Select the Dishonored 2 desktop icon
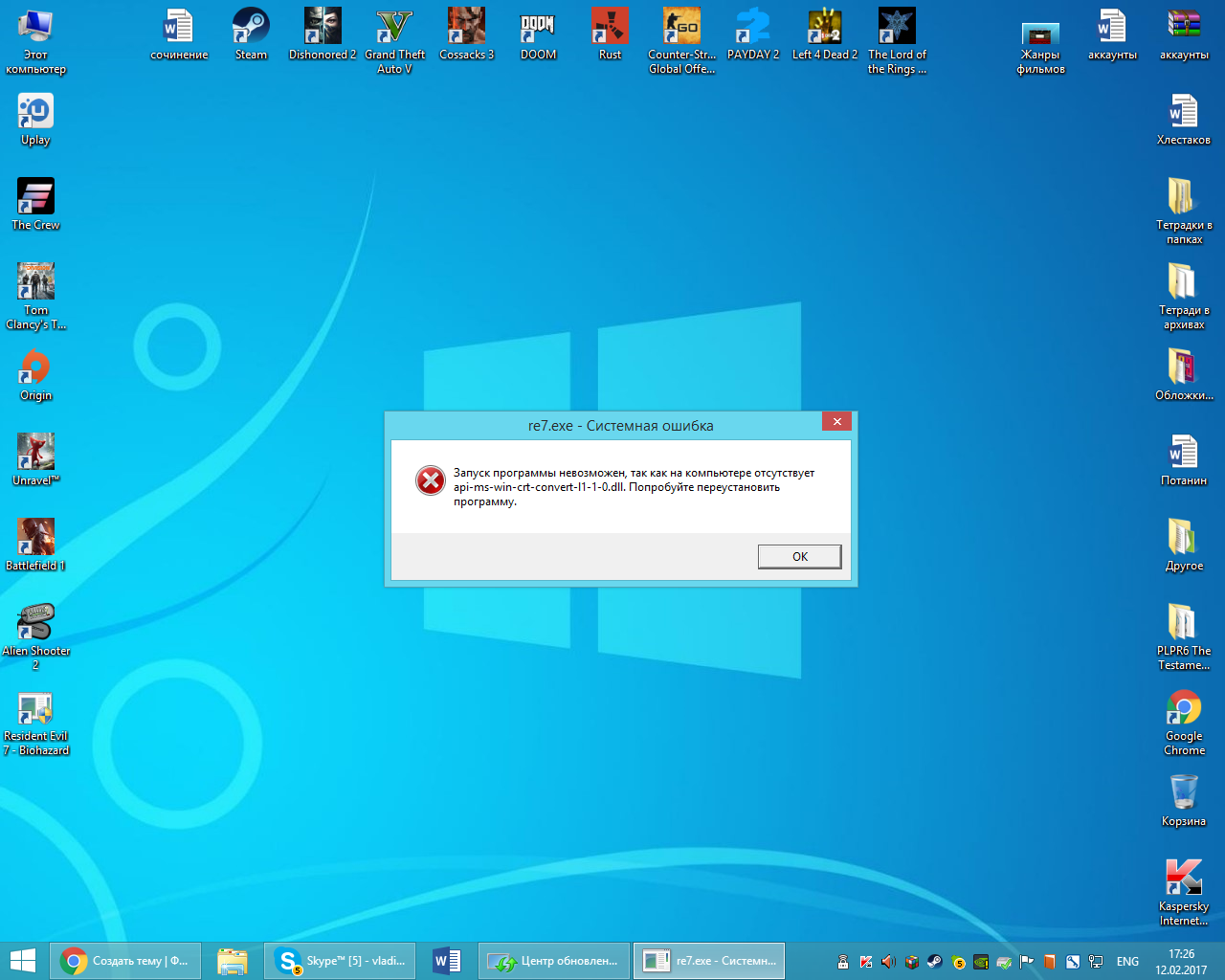The height and width of the screenshot is (980, 1225). (323, 34)
